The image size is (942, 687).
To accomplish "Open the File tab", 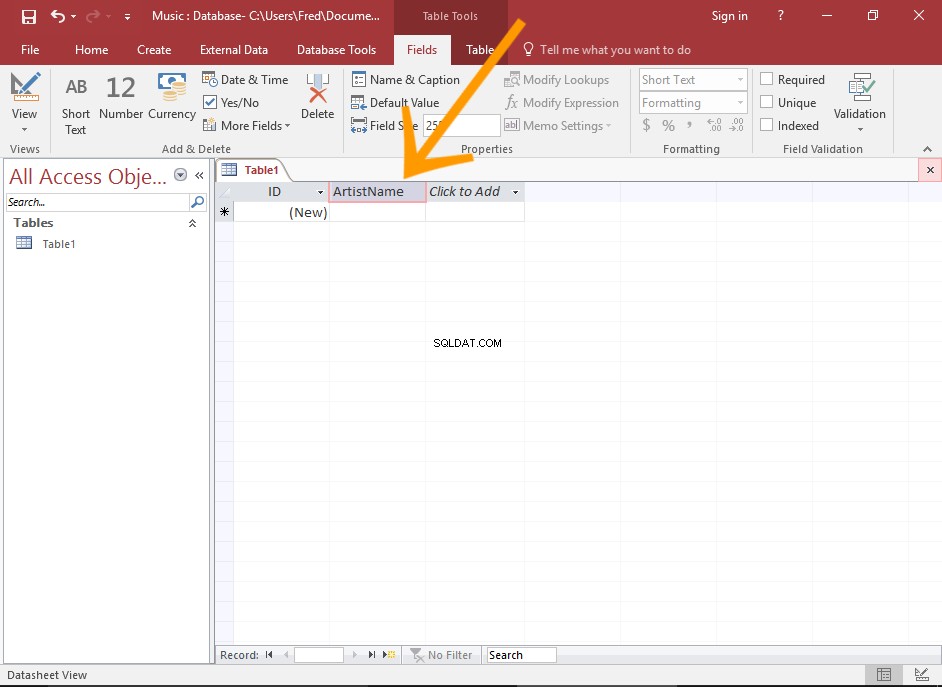I will [30, 50].
